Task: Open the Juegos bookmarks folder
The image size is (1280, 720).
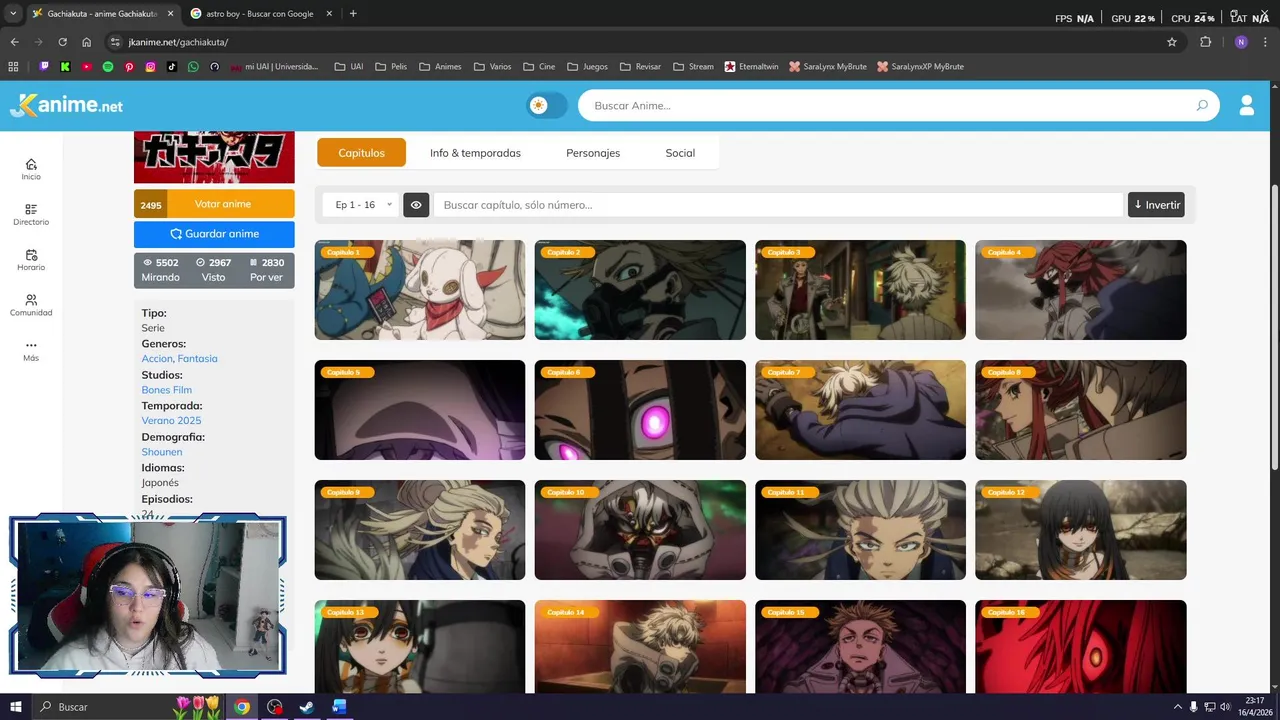Action: 587,67
